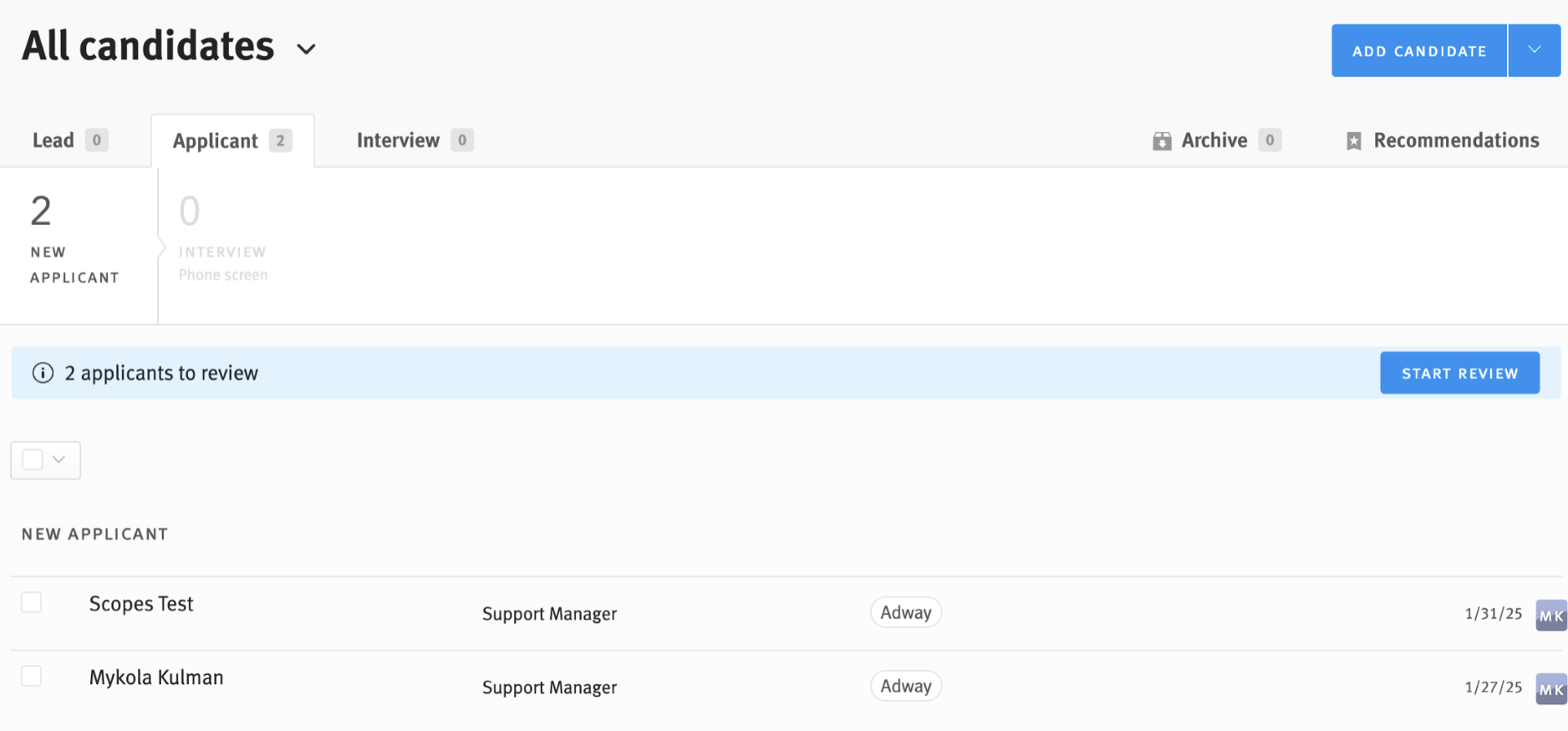
Task: Select the New Applicant stage counter
Action: [74, 238]
